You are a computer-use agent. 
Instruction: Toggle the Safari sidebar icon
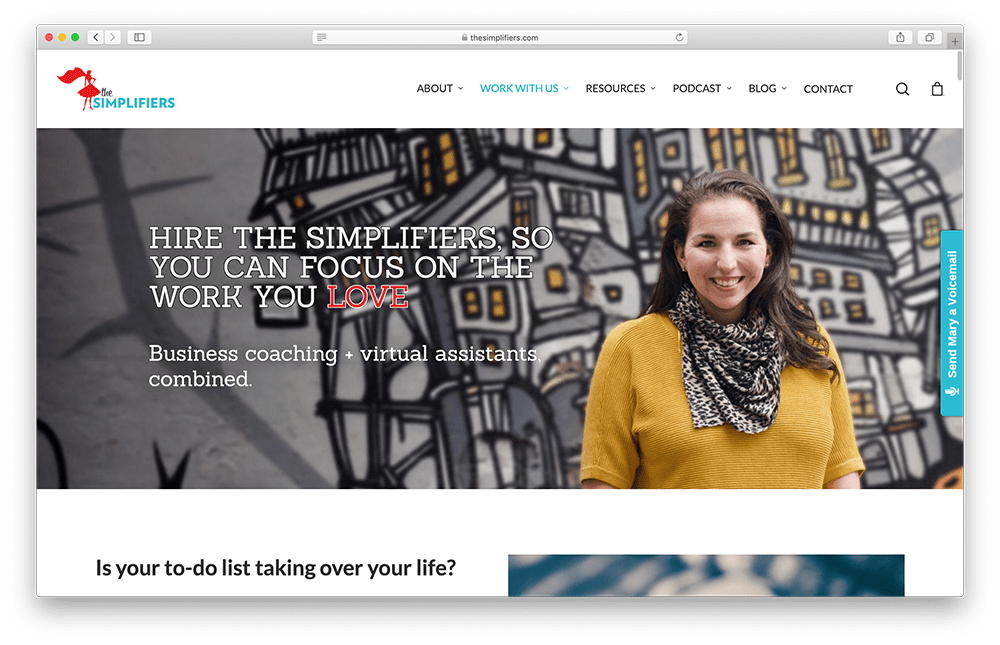tap(139, 38)
